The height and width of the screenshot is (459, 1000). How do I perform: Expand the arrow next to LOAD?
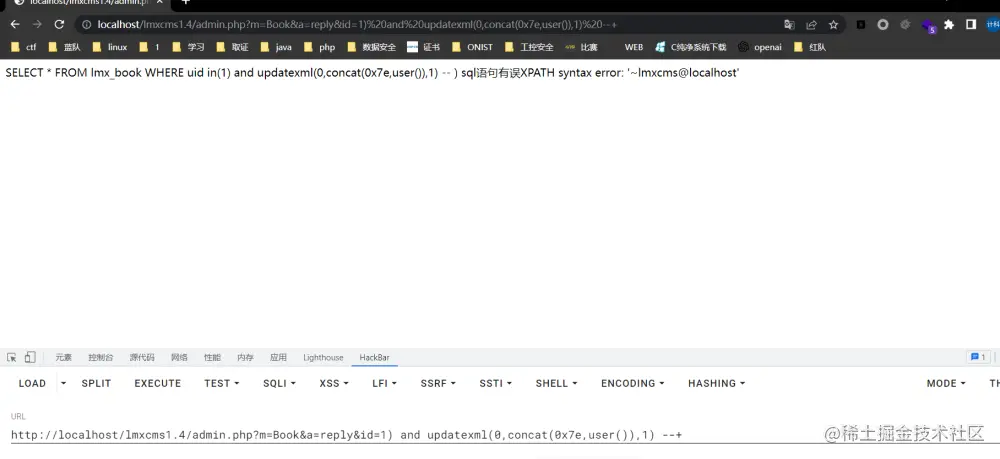[63, 383]
